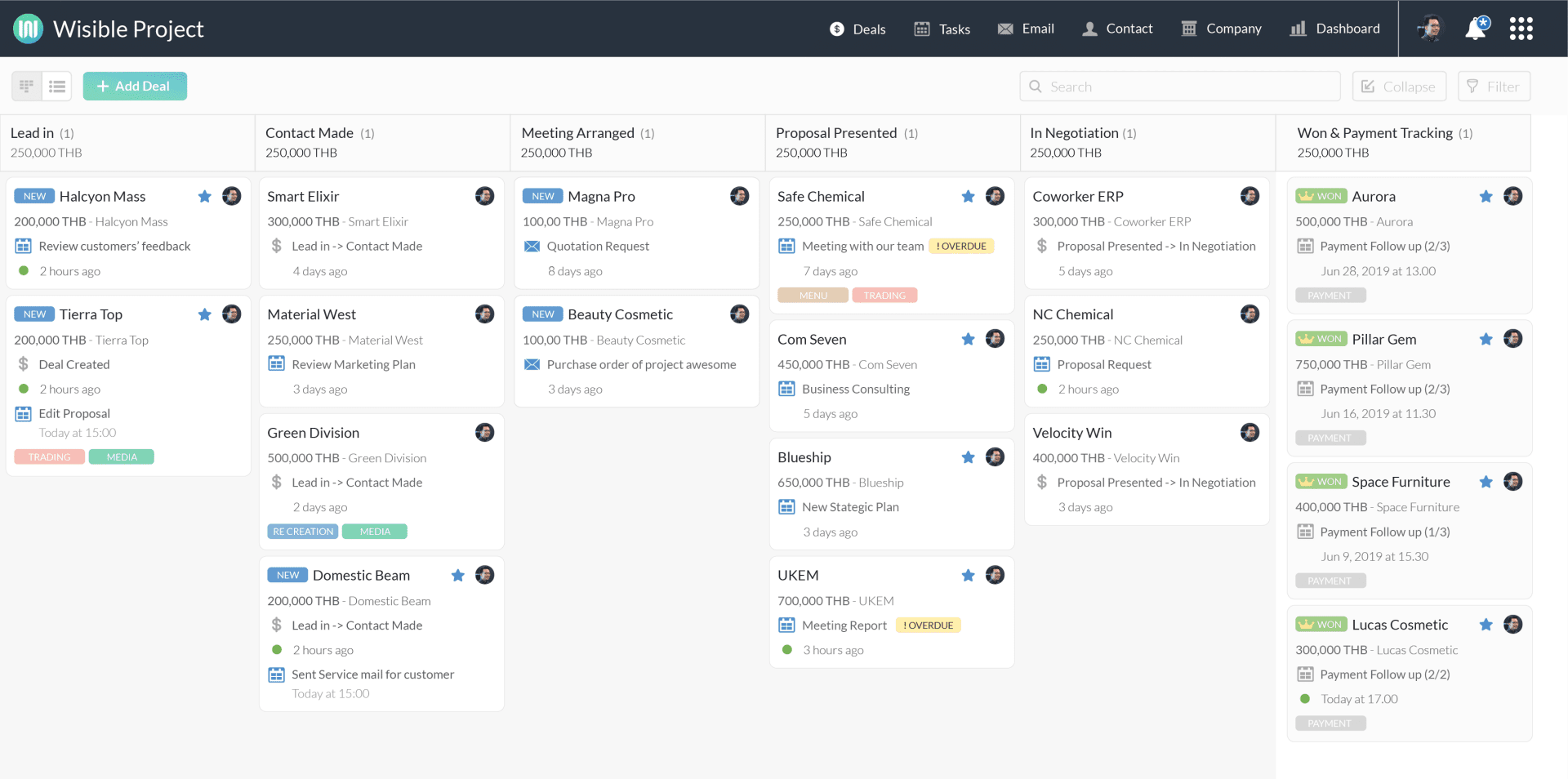Switch to the Company section
Viewport: 1568px width, 779px height.
click(x=1220, y=28)
